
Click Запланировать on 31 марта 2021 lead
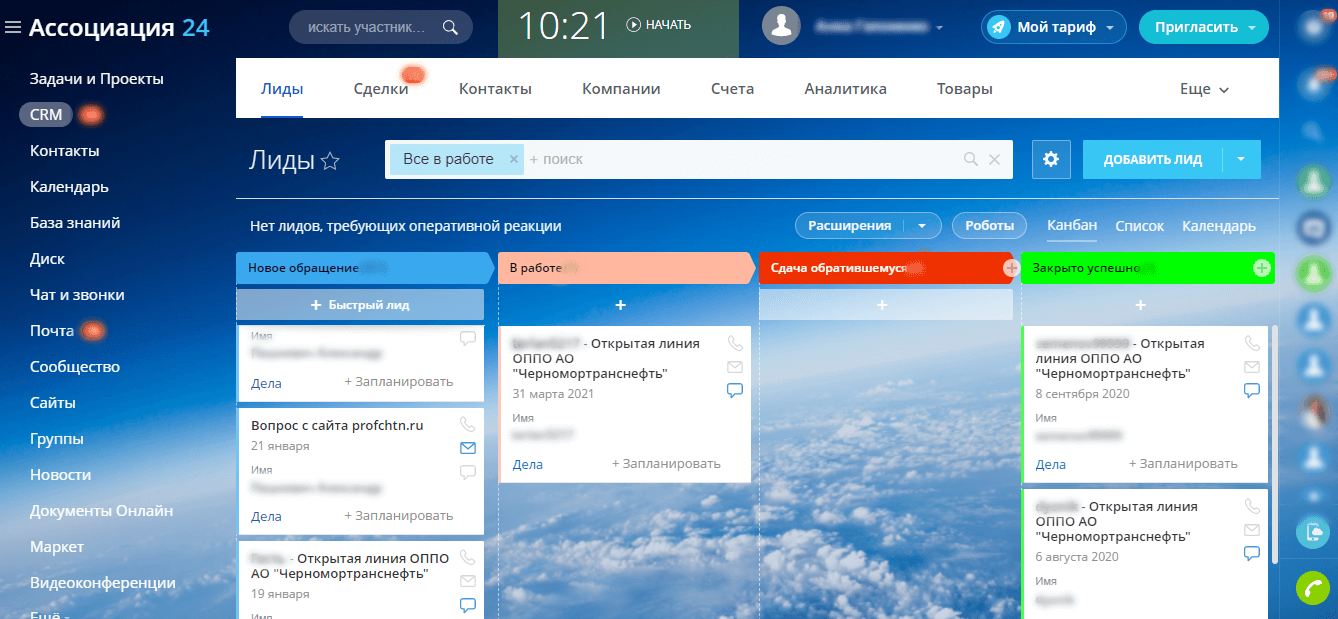click(666, 464)
